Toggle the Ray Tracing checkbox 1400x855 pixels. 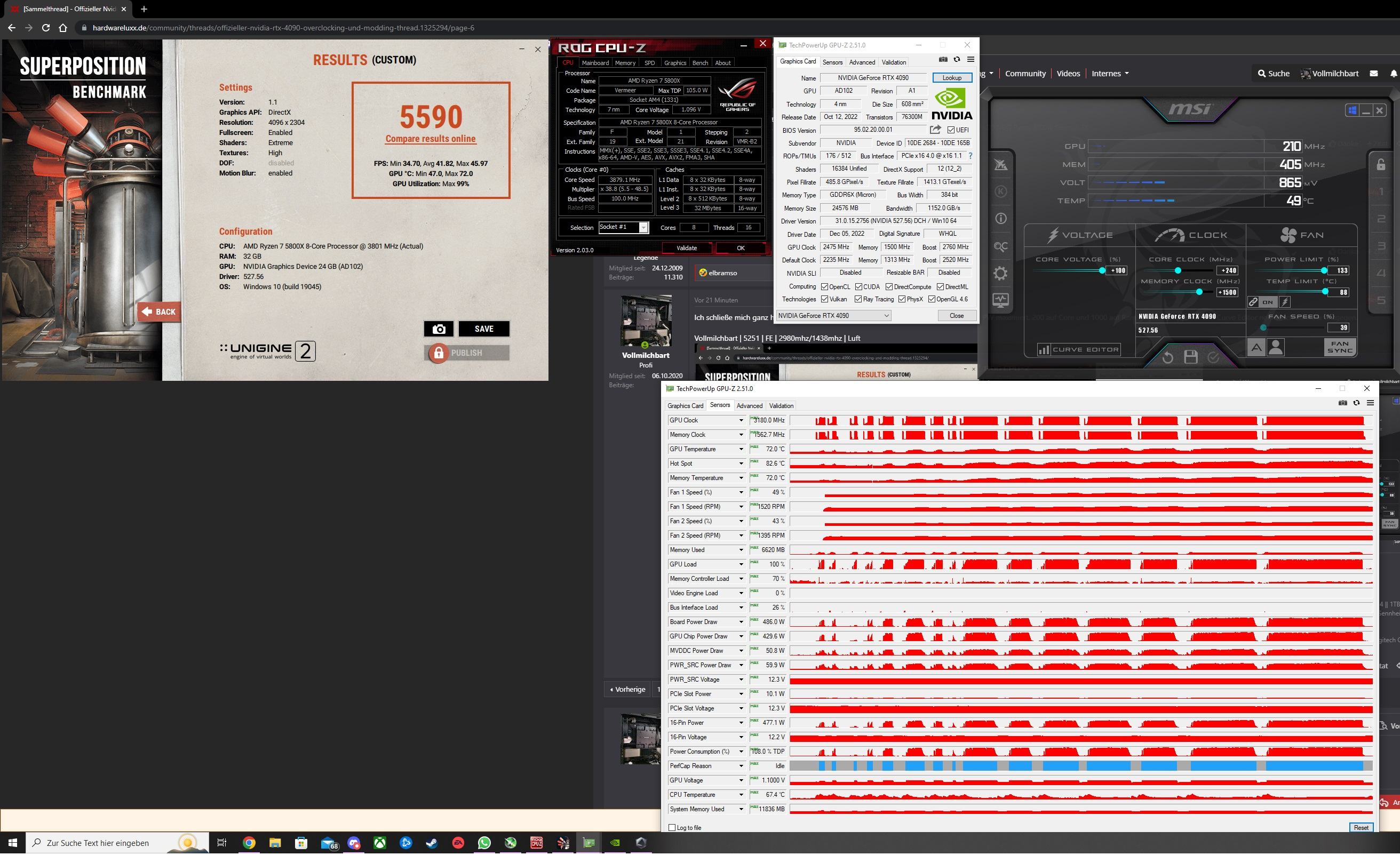[x=858, y=299]
